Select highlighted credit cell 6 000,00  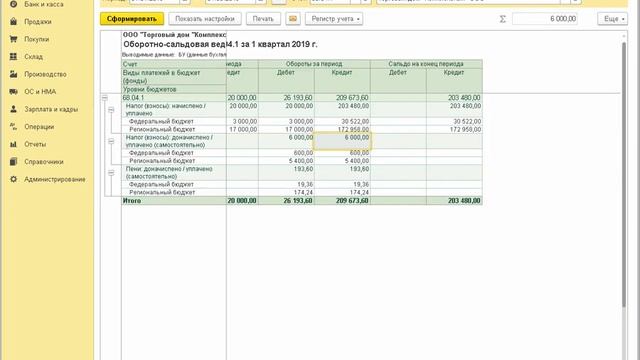(x=342, y=141)
